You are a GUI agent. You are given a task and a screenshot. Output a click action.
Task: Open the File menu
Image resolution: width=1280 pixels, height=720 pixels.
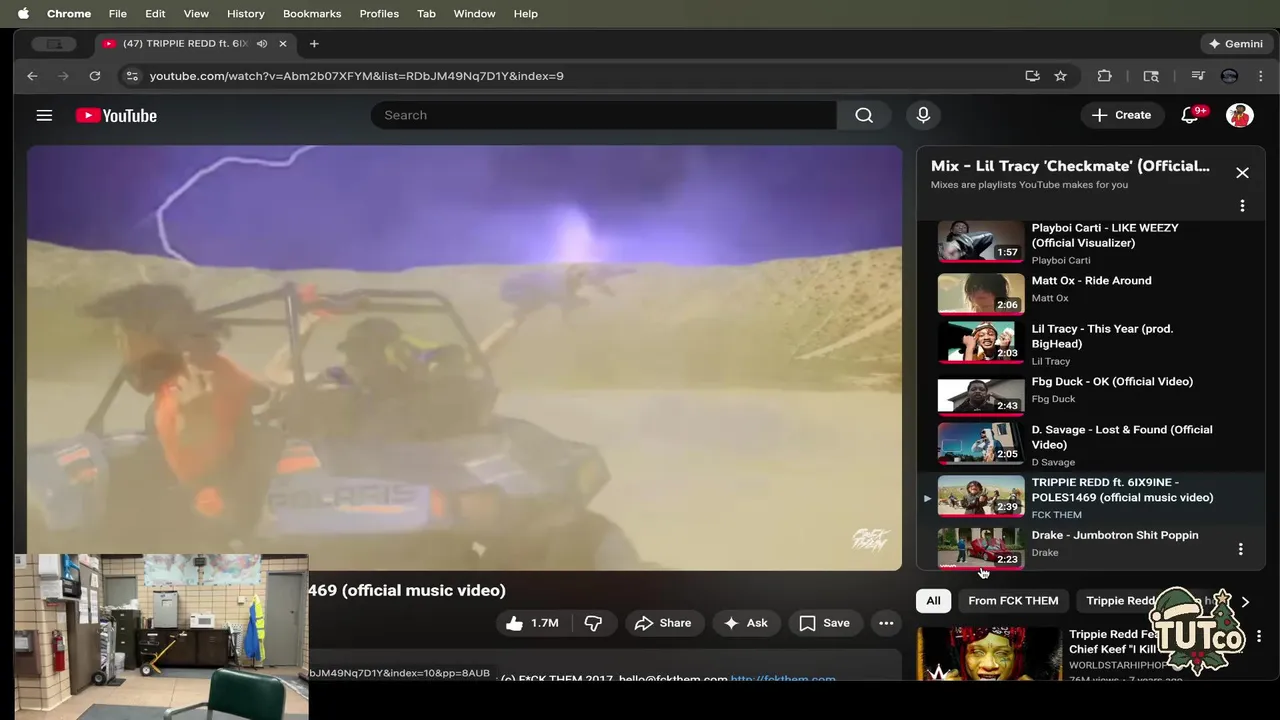[x=117, y=14]
